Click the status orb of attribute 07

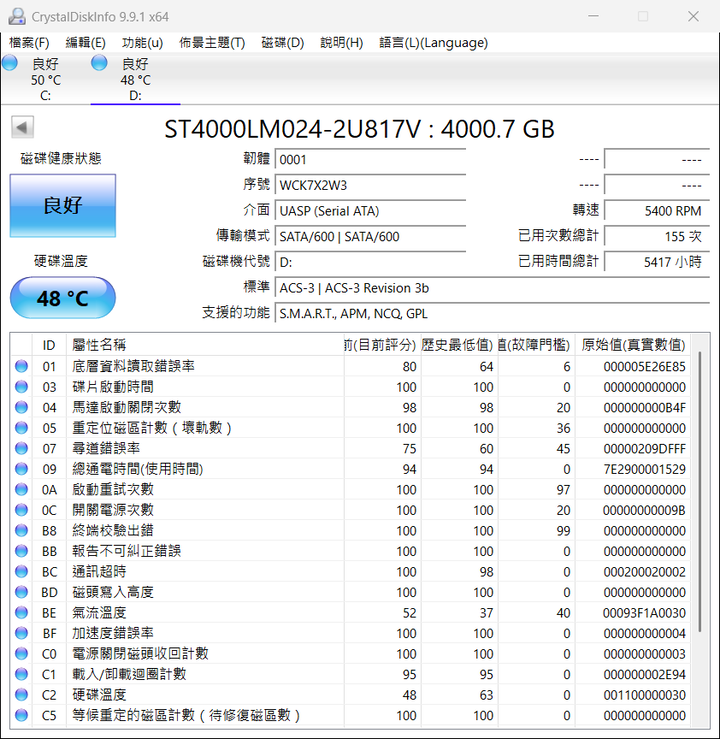click(21, 448)
